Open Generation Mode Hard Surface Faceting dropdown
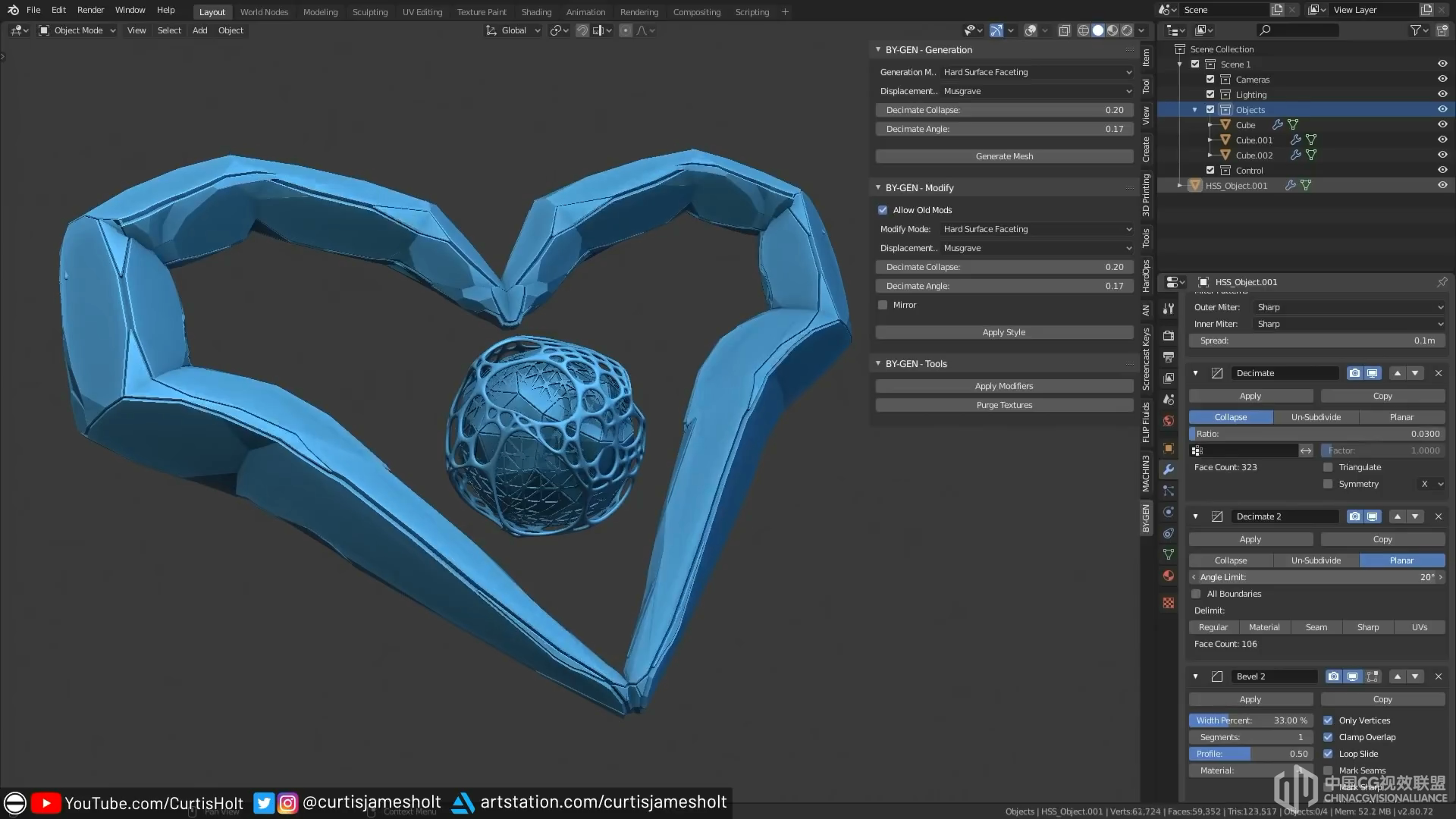The width and height of the screenshot is (1456, 819). [1037, 72]
